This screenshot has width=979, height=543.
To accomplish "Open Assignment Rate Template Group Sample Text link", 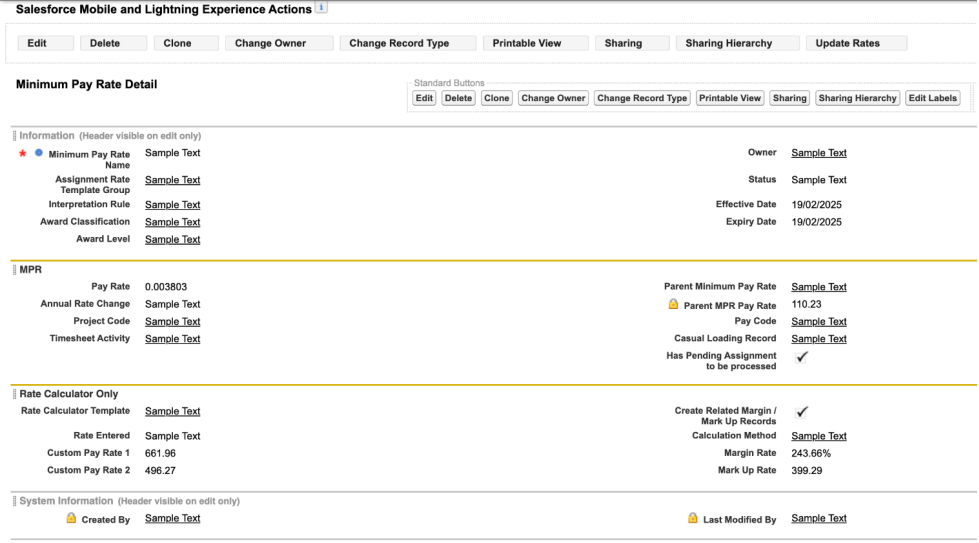I will coord(172,180).
